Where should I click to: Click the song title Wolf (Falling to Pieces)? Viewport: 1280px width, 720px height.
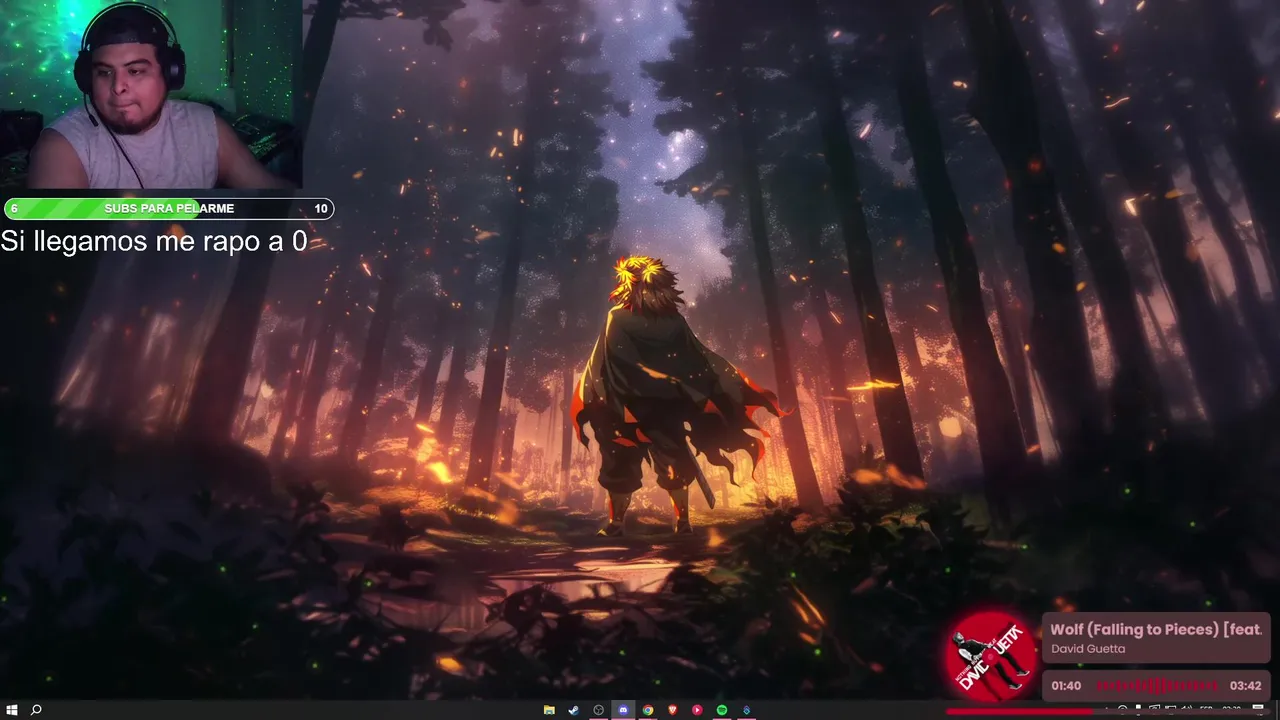tap(1156, 629)
